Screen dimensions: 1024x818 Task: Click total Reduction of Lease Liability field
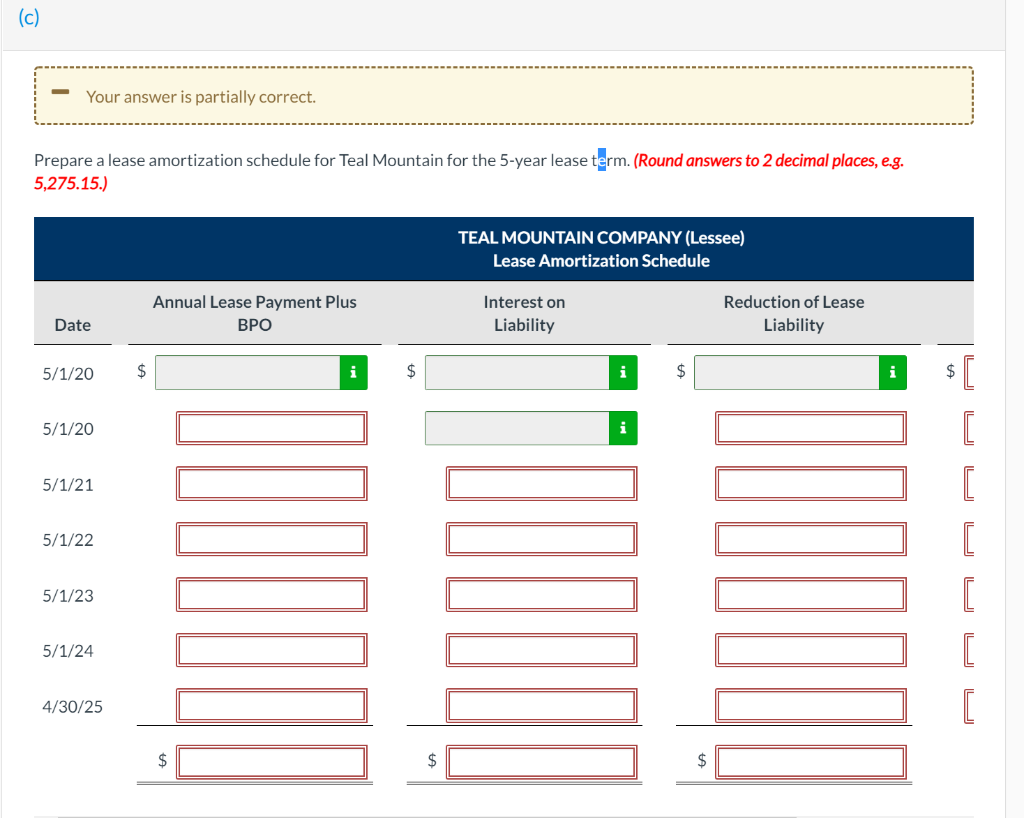click(810, 763)
